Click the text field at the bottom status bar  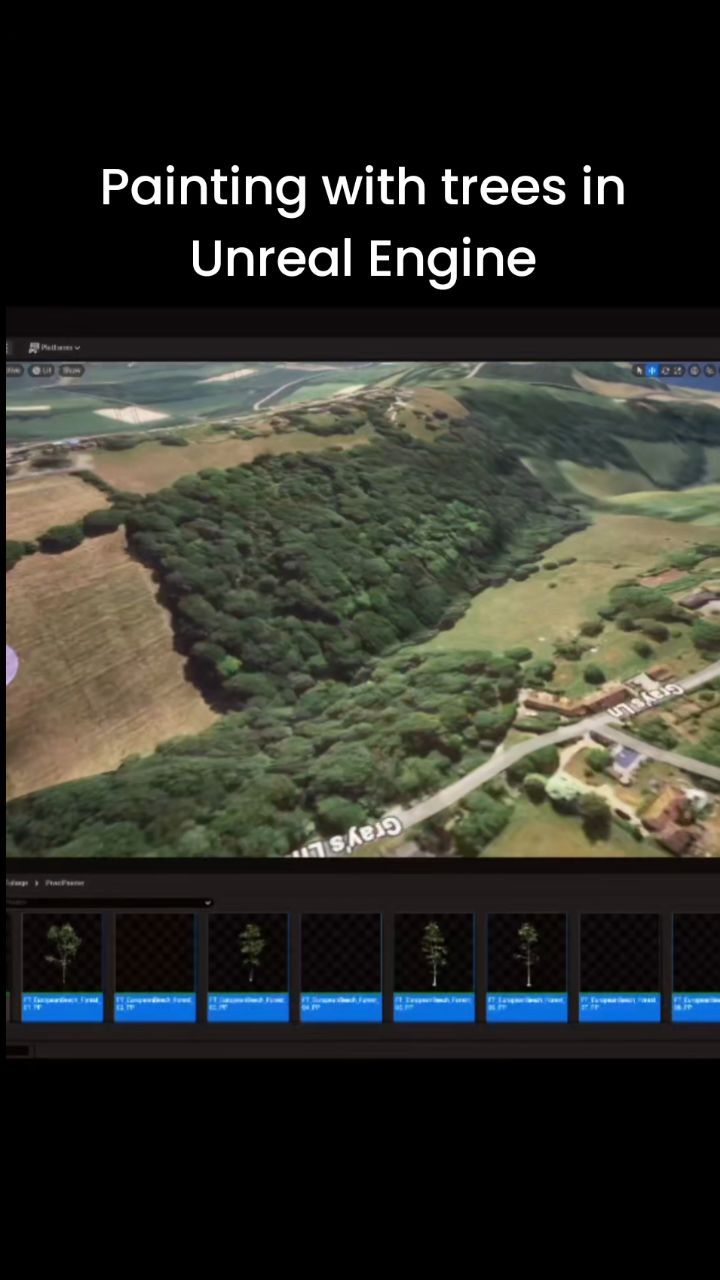coord(18,1051)
